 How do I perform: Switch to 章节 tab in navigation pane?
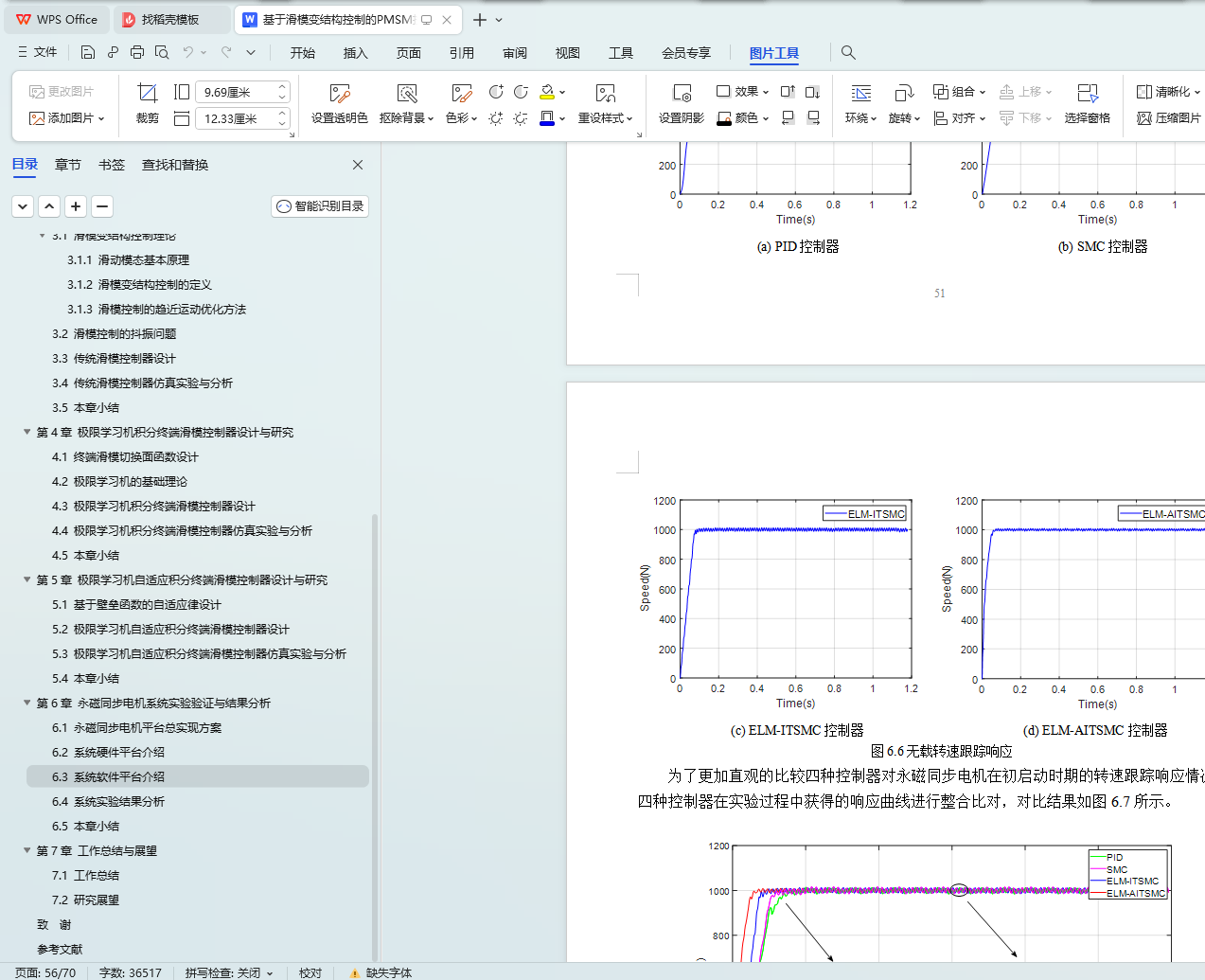68,165
